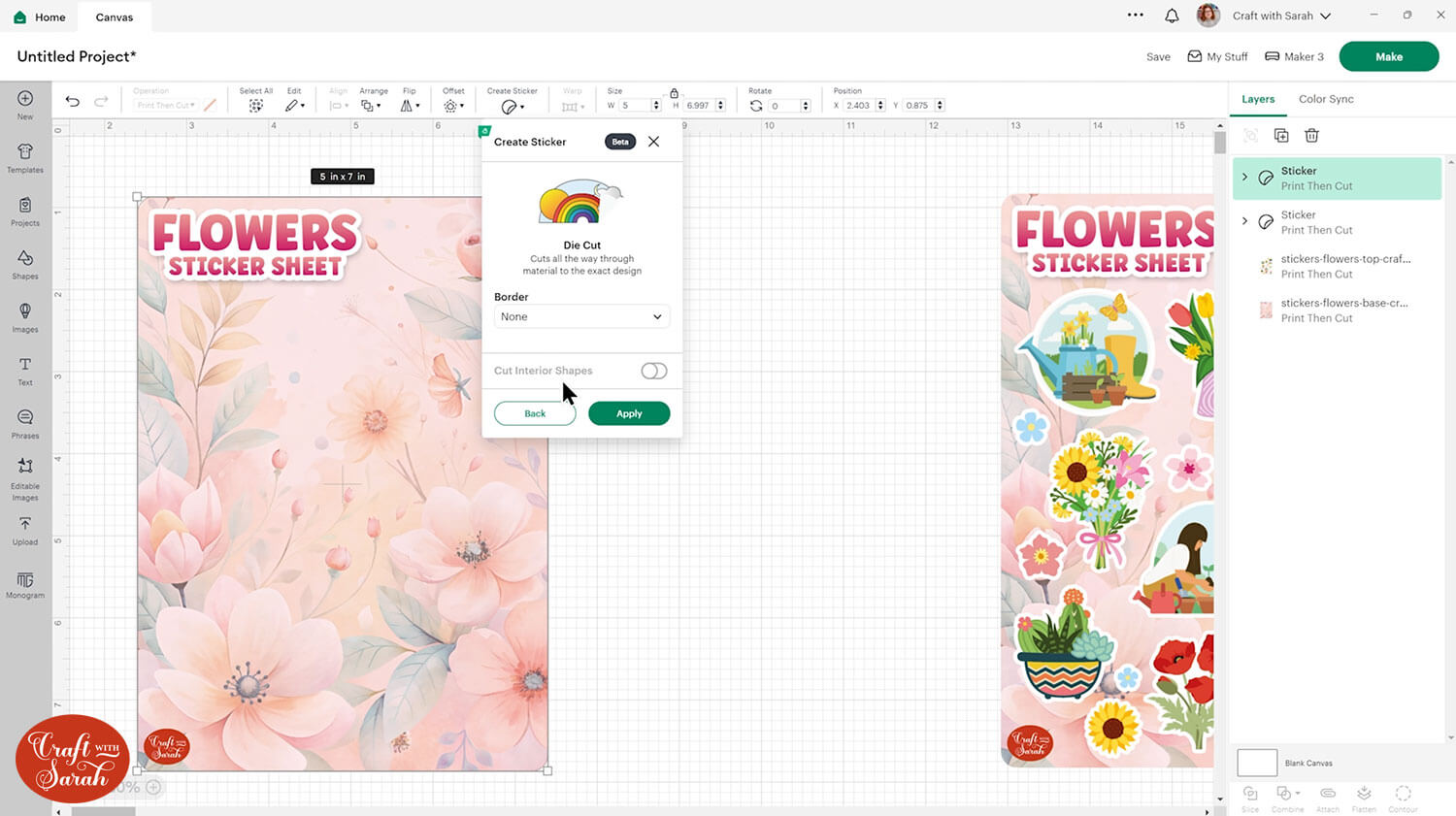
Task: Open the Monogram tool
Action: pyautogui.click(x=25, y=584)
